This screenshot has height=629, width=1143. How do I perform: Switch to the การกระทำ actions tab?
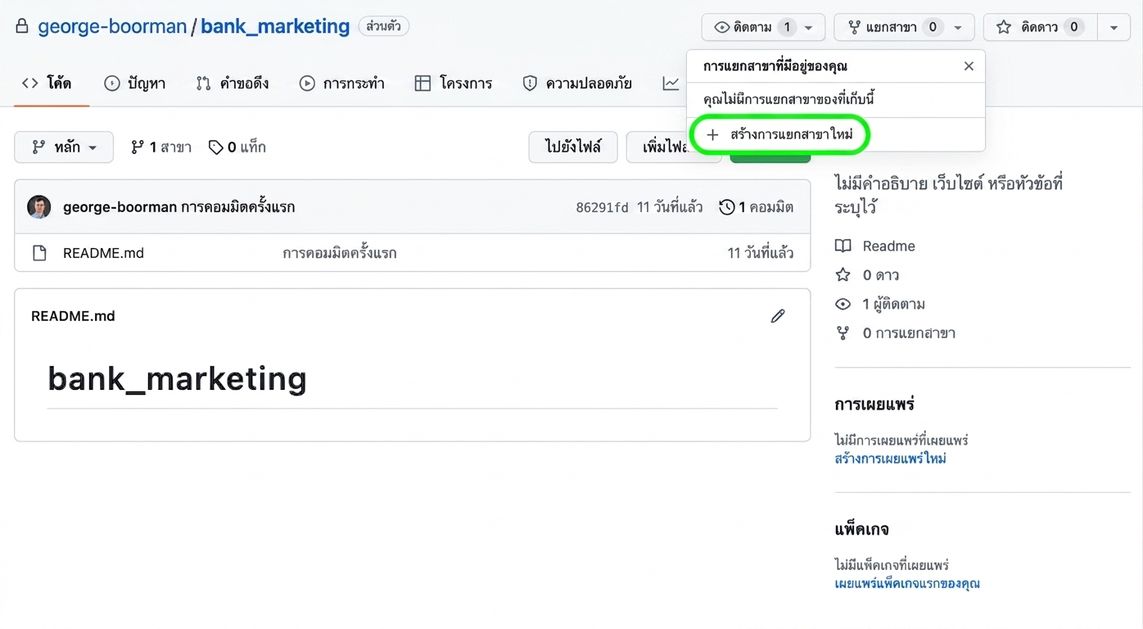342,83
